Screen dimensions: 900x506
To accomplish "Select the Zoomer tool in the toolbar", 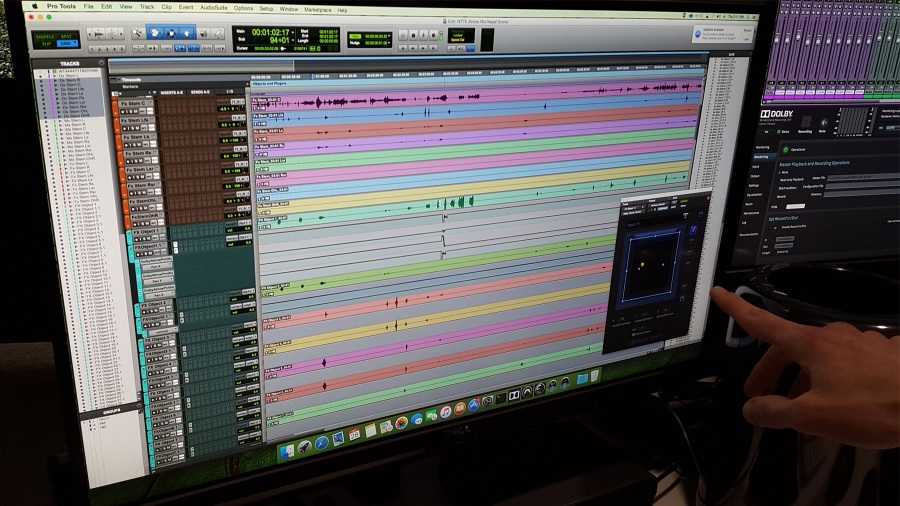I will click(x=137, y=33).
